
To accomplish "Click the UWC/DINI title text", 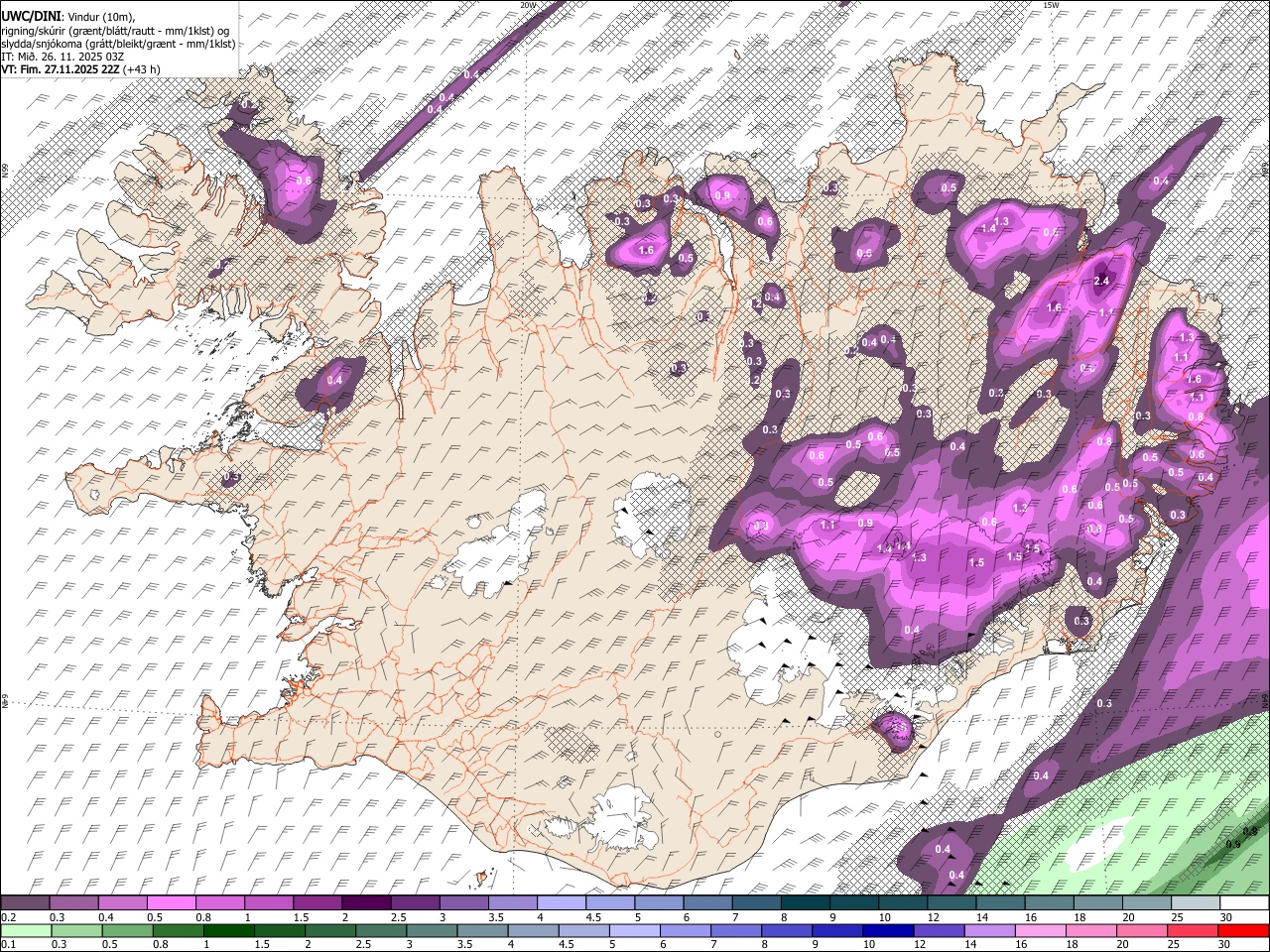I will pyautogui.click(x=31, y=17).
